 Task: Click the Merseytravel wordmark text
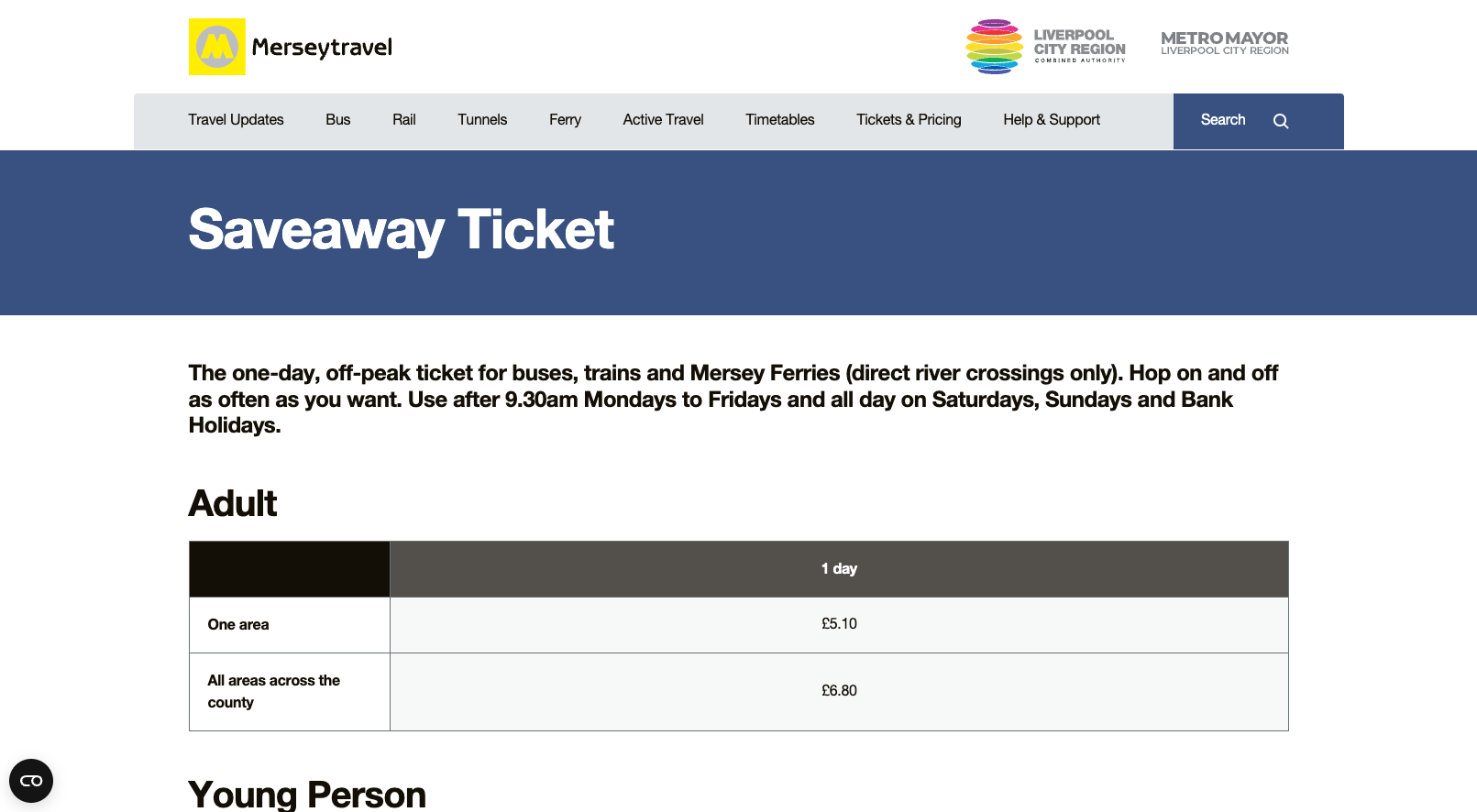point(322,48)
